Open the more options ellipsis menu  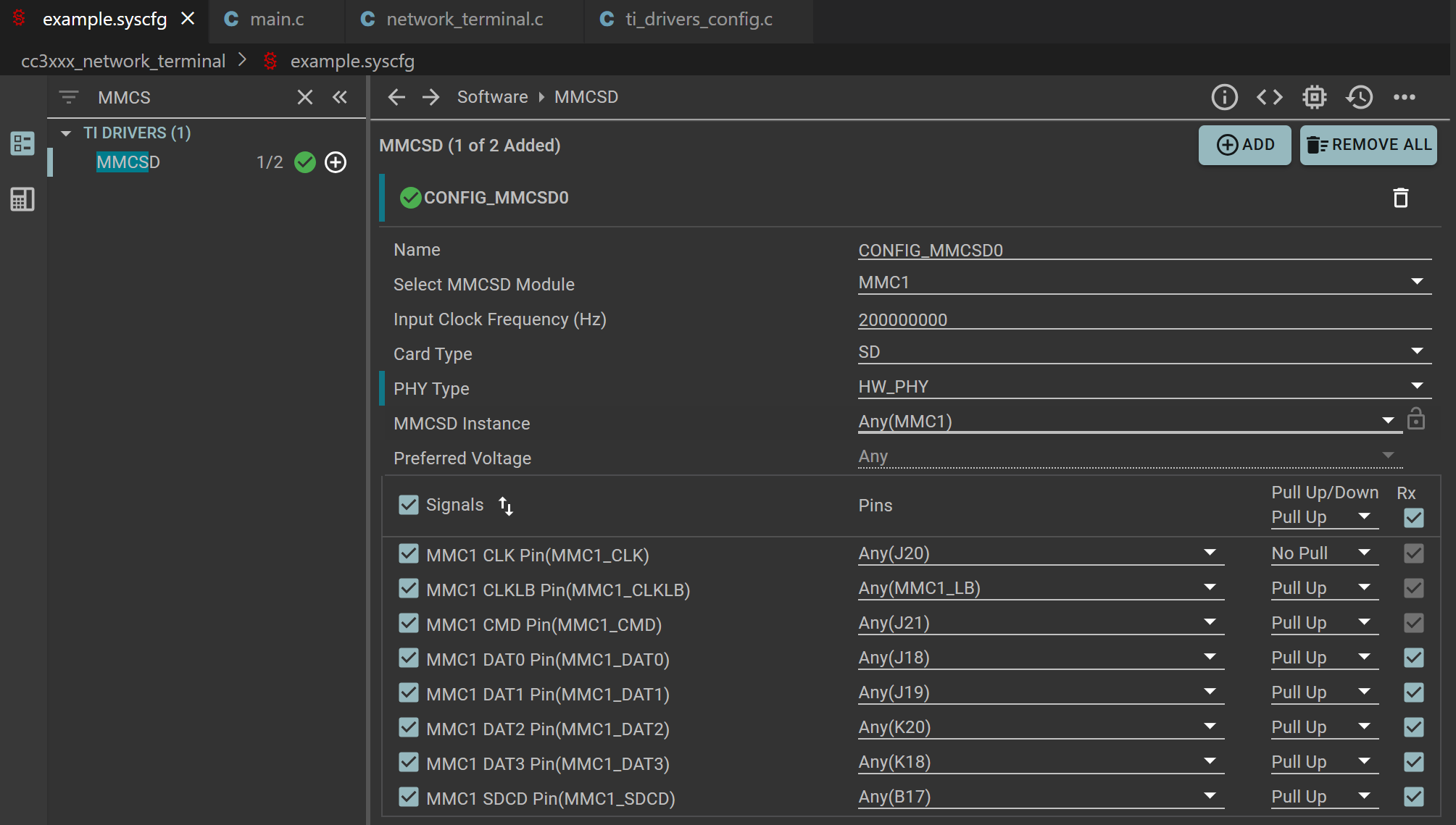tap(1405, 97)
